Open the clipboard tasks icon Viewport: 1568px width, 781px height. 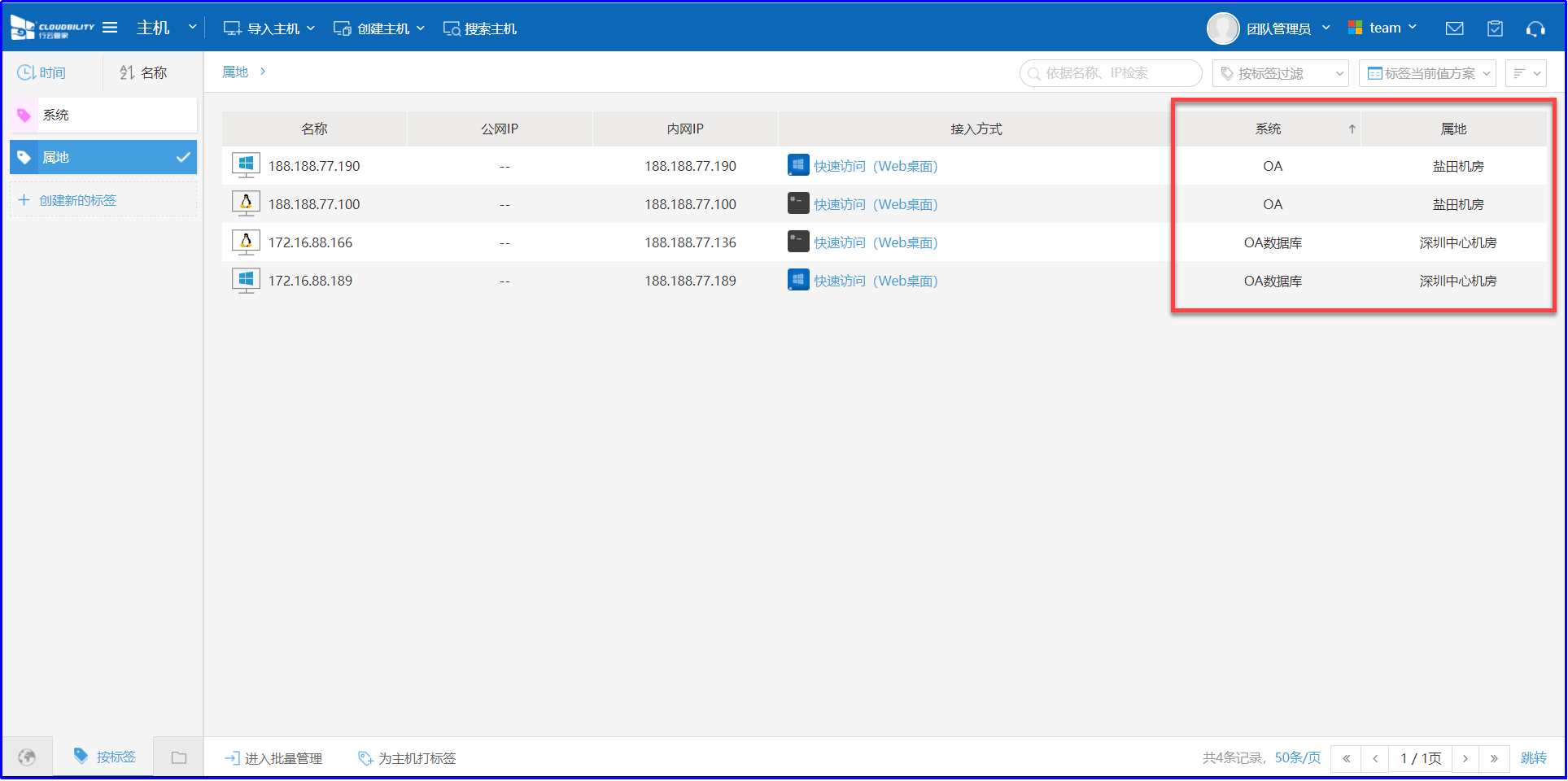(1495, 28)
